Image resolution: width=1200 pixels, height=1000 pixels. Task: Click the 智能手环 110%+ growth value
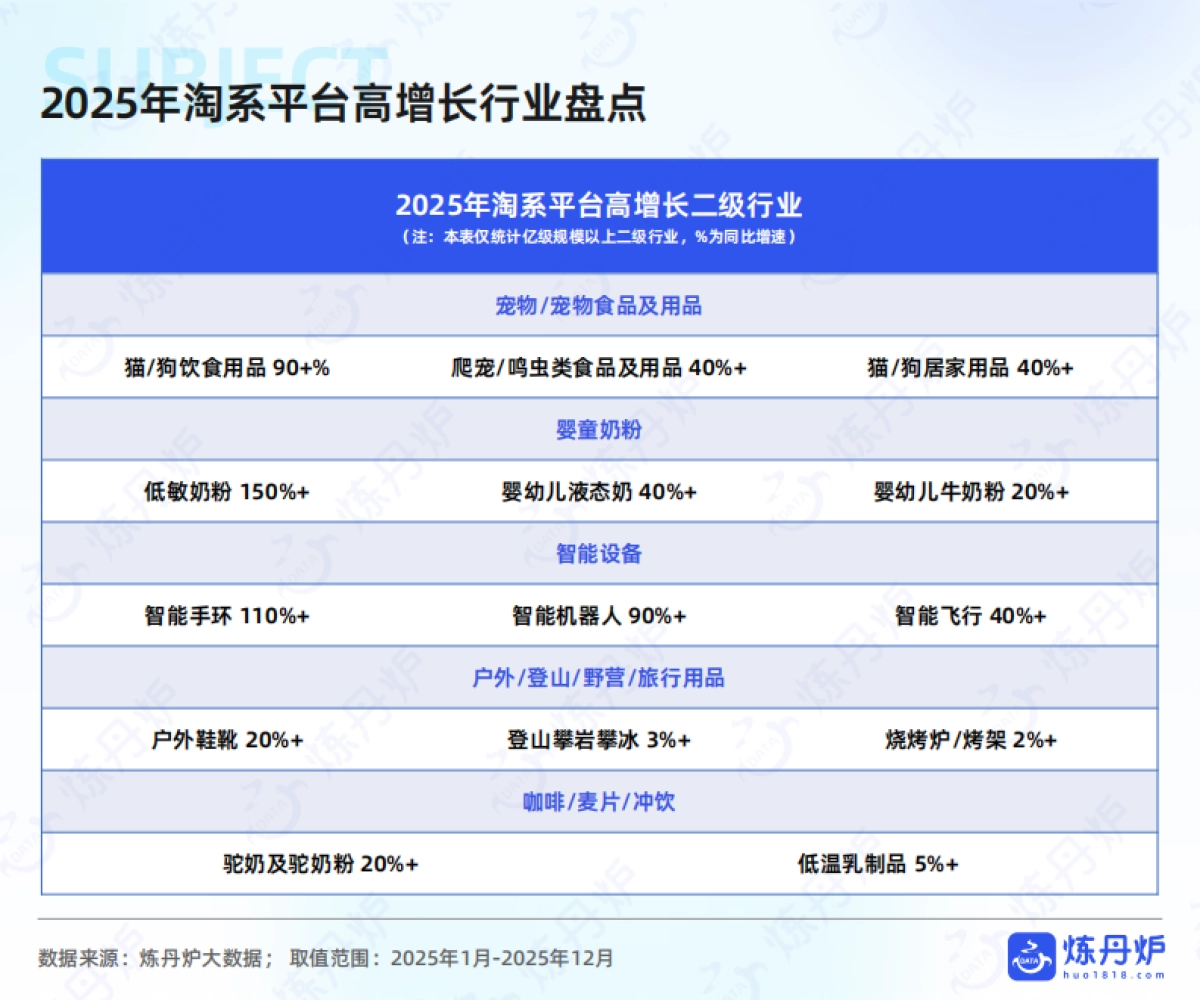pyautogui.click(x=228, y=617)
